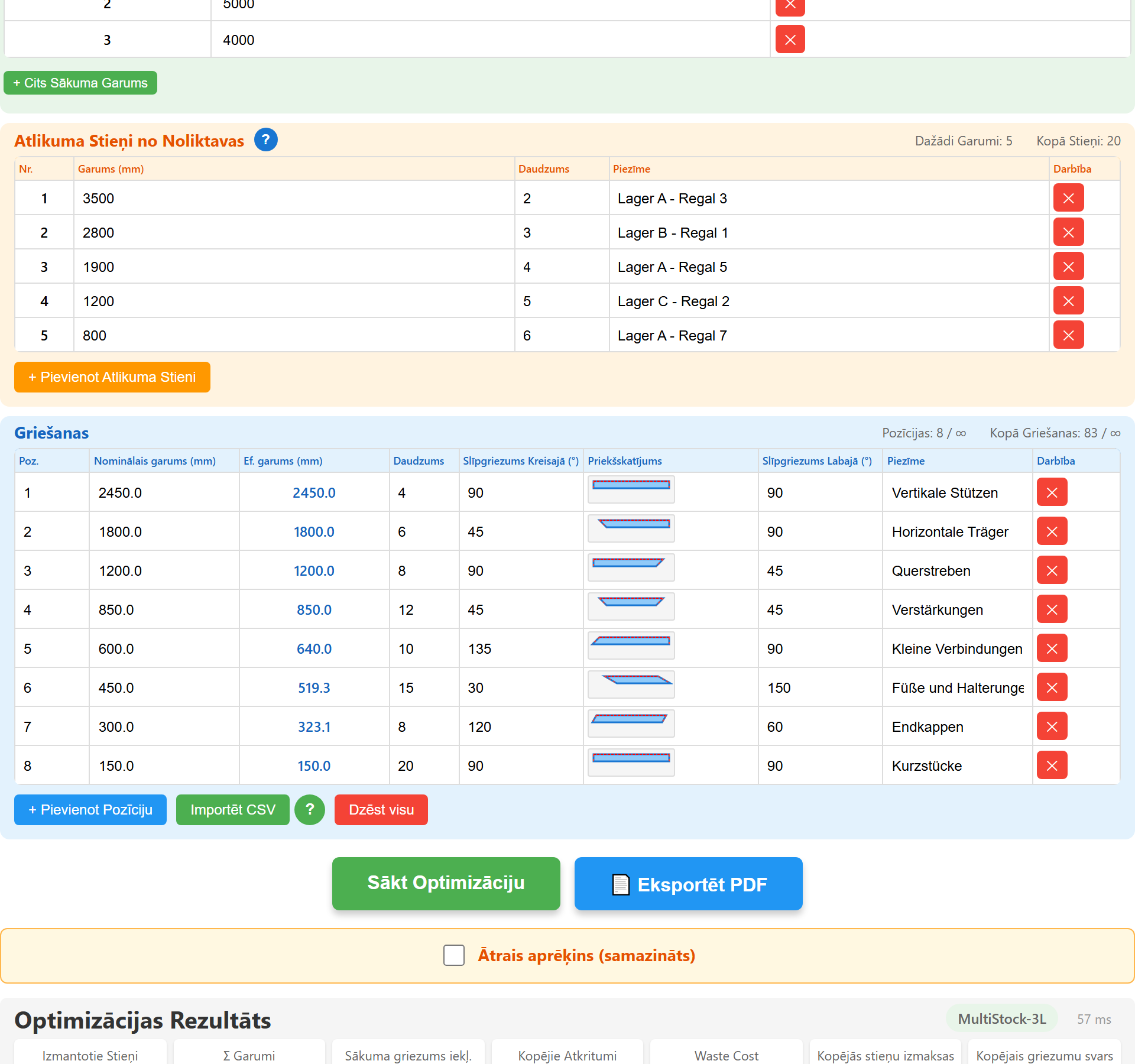Image resolution: width=1135 pixels, height=1064 pixels.
Task: Edit quantity 15 for Füße row
Action: pos(424,687)
